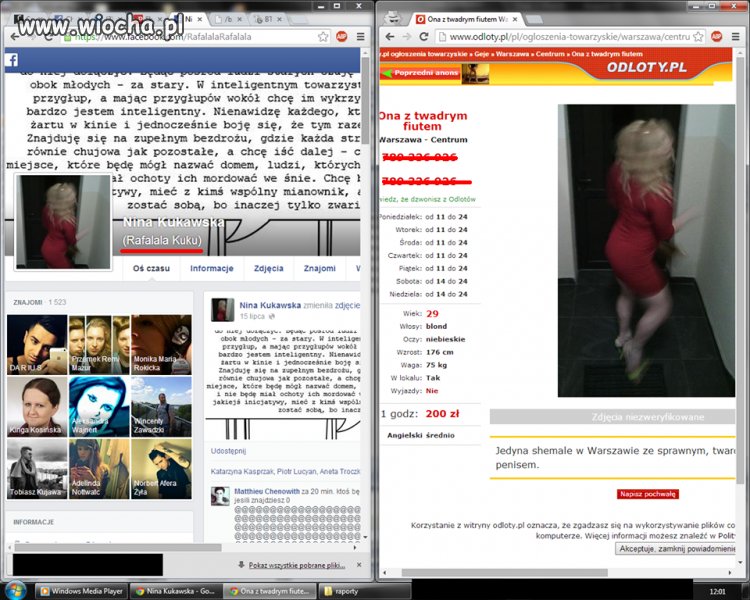Open the Oś czasu tab

coord(151,268)
